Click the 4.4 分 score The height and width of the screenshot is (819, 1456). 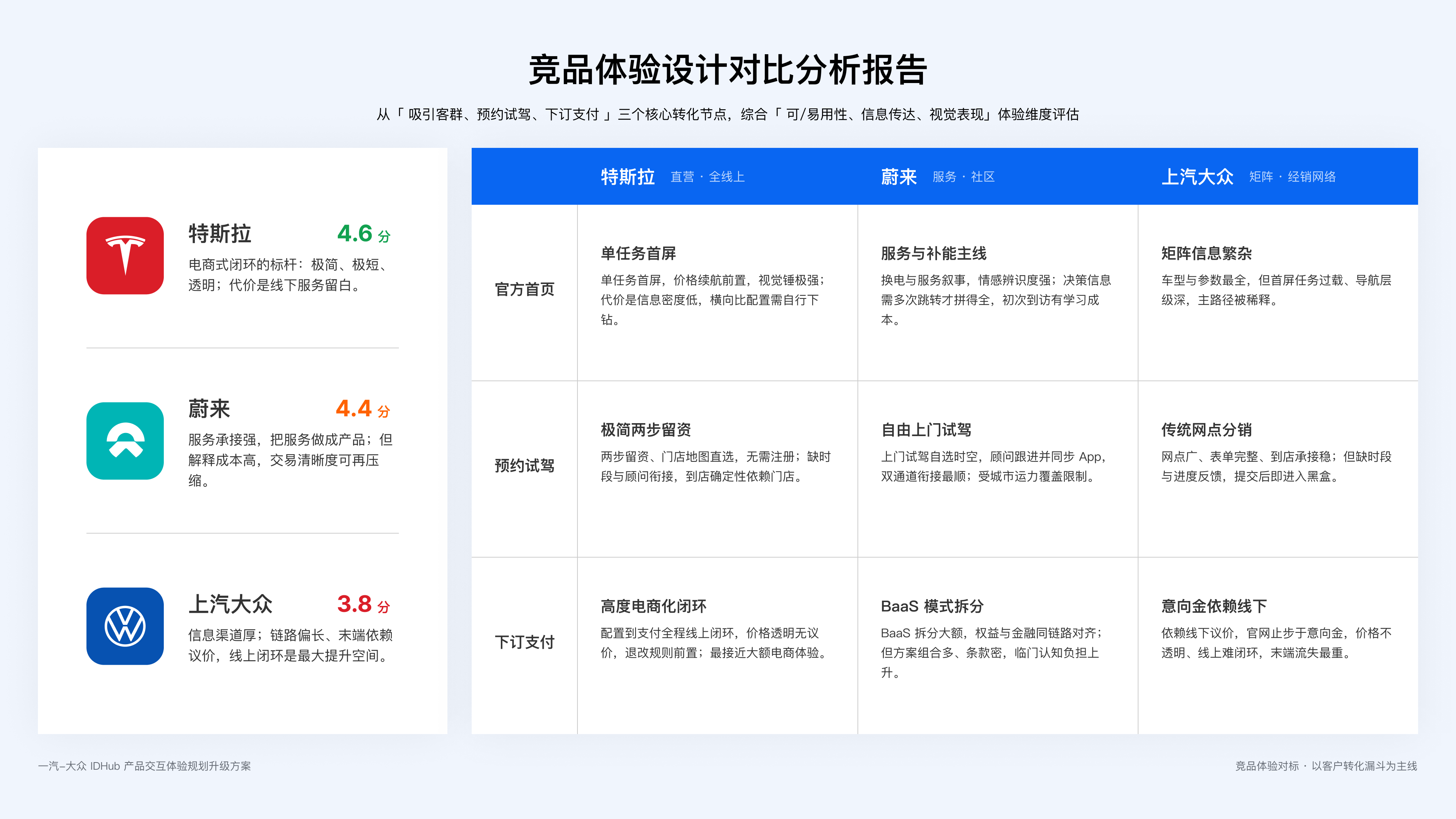[363, 409]
